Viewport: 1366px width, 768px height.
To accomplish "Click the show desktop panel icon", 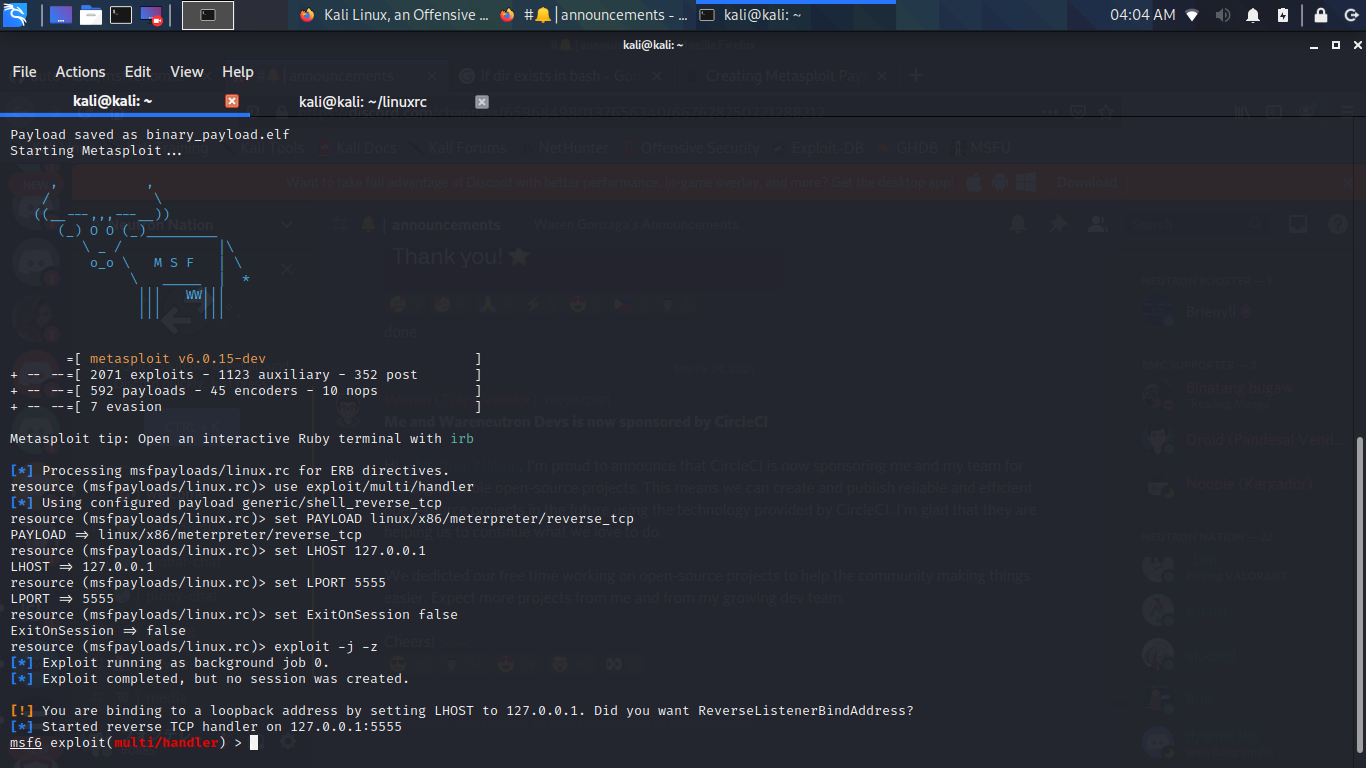I will click(x=60, y=15).
